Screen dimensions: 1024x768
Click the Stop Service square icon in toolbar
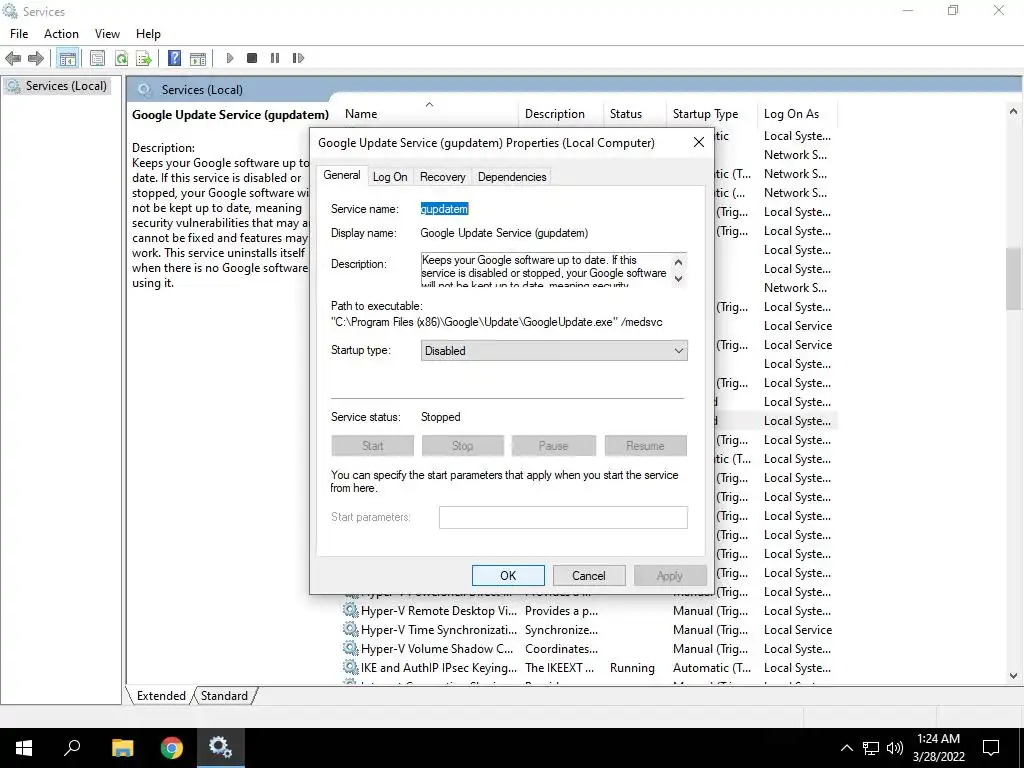252,58
